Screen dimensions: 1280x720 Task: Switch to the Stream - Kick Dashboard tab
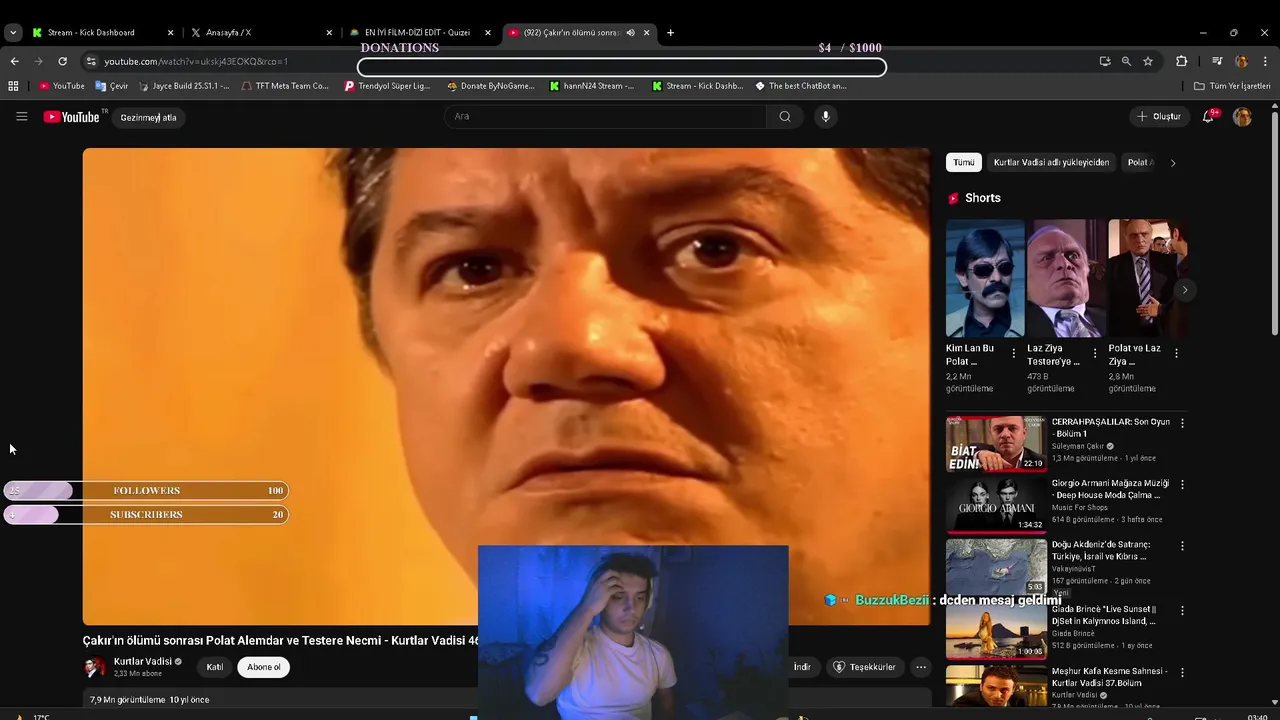103,32
